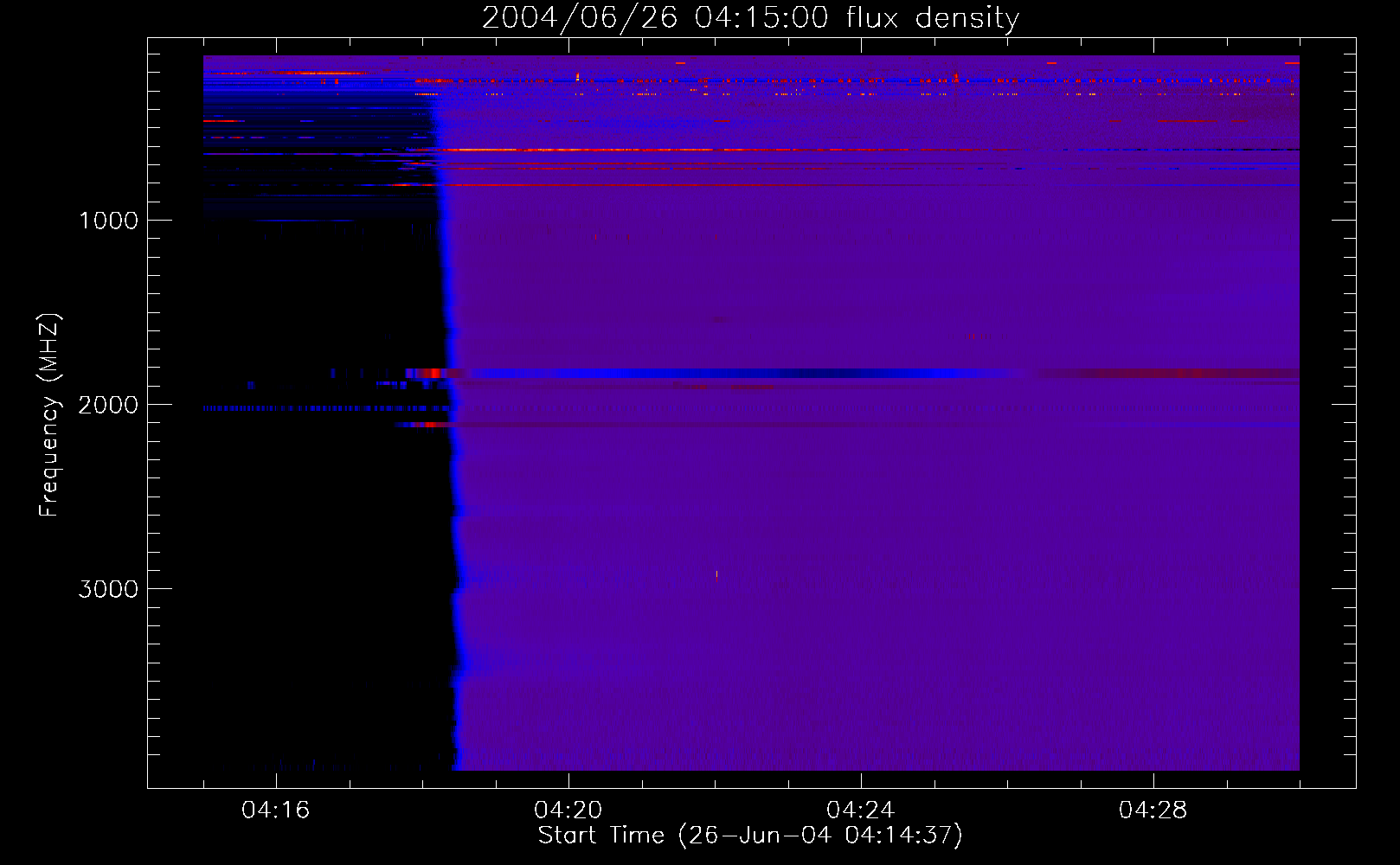The image size is (1400, 865).
Task: Click the 'Frequency (MHZ)' axis label
Action: 49,415
